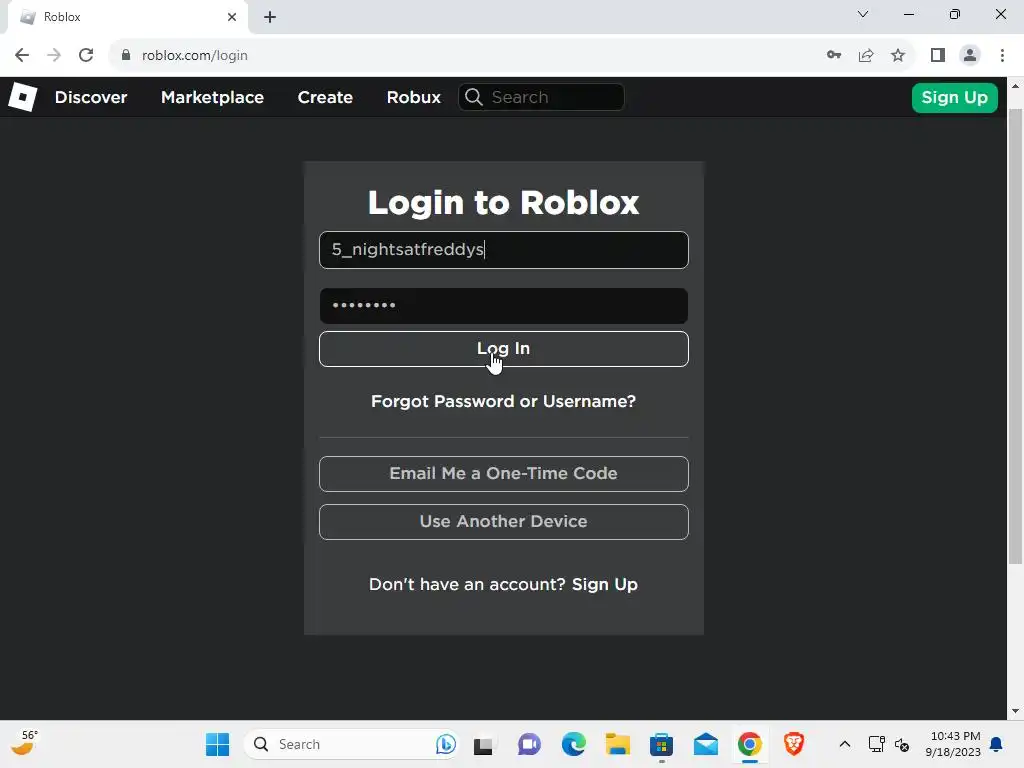Open the Mail app from taskbar
The image size is (1024, 768).
pyautogui.click(x=706, y=744)
